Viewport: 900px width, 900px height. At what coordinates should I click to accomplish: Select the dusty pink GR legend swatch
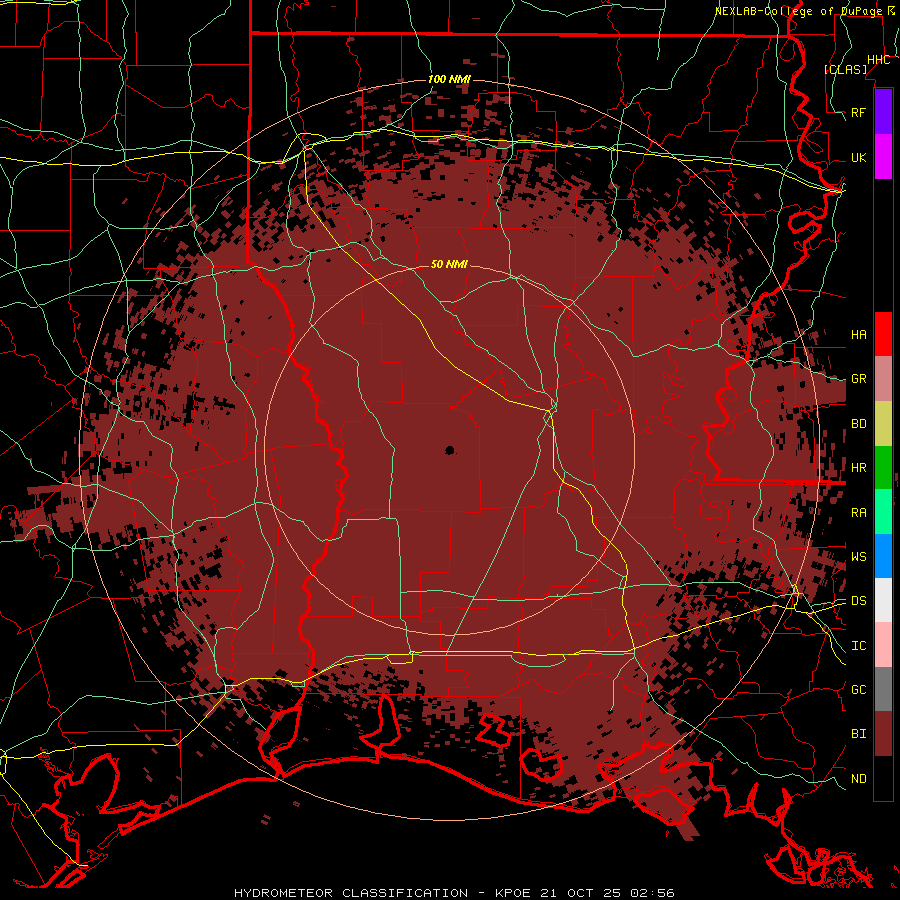point(883,379)
